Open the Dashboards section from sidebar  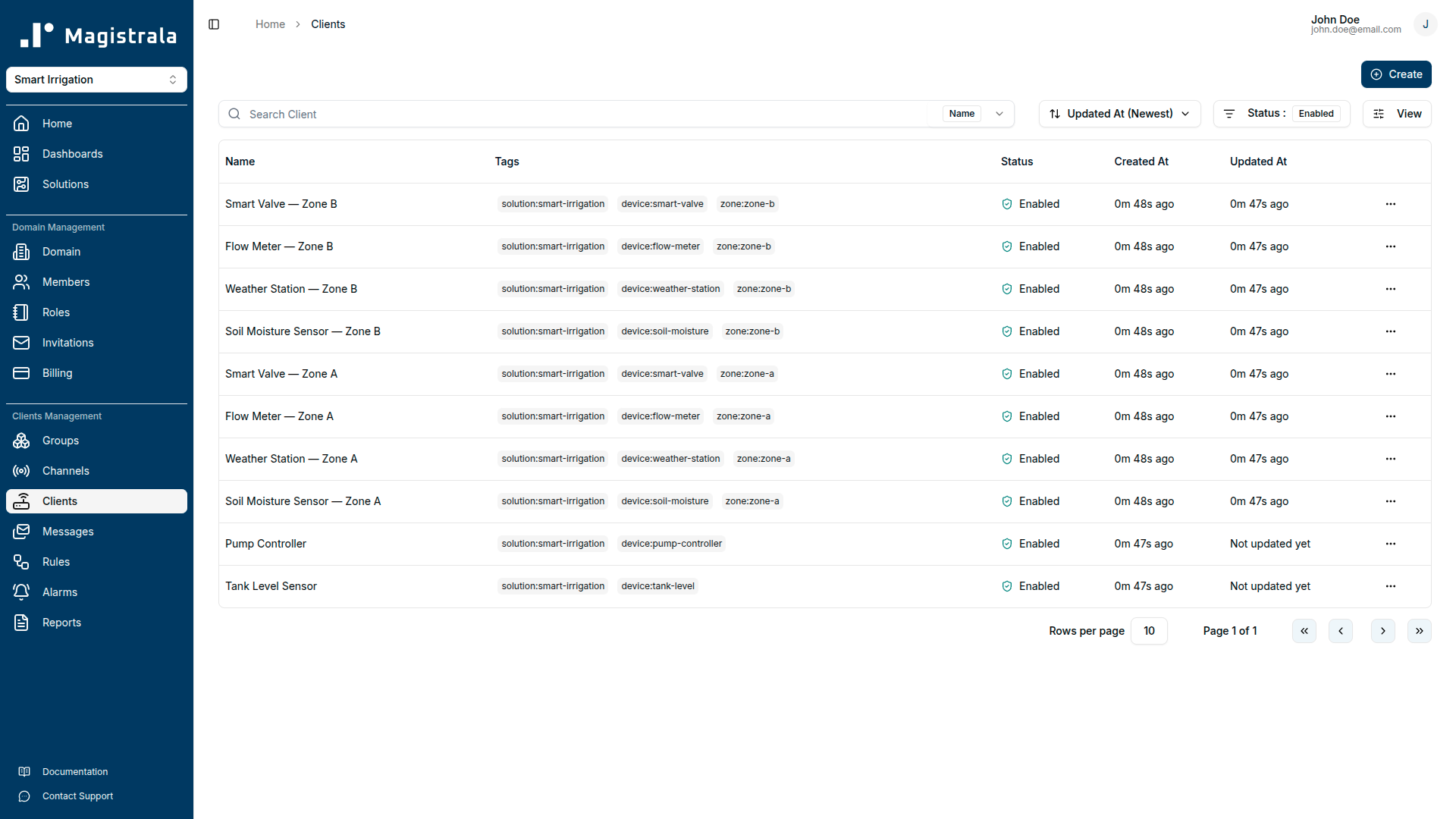click(x=72, y=154)
